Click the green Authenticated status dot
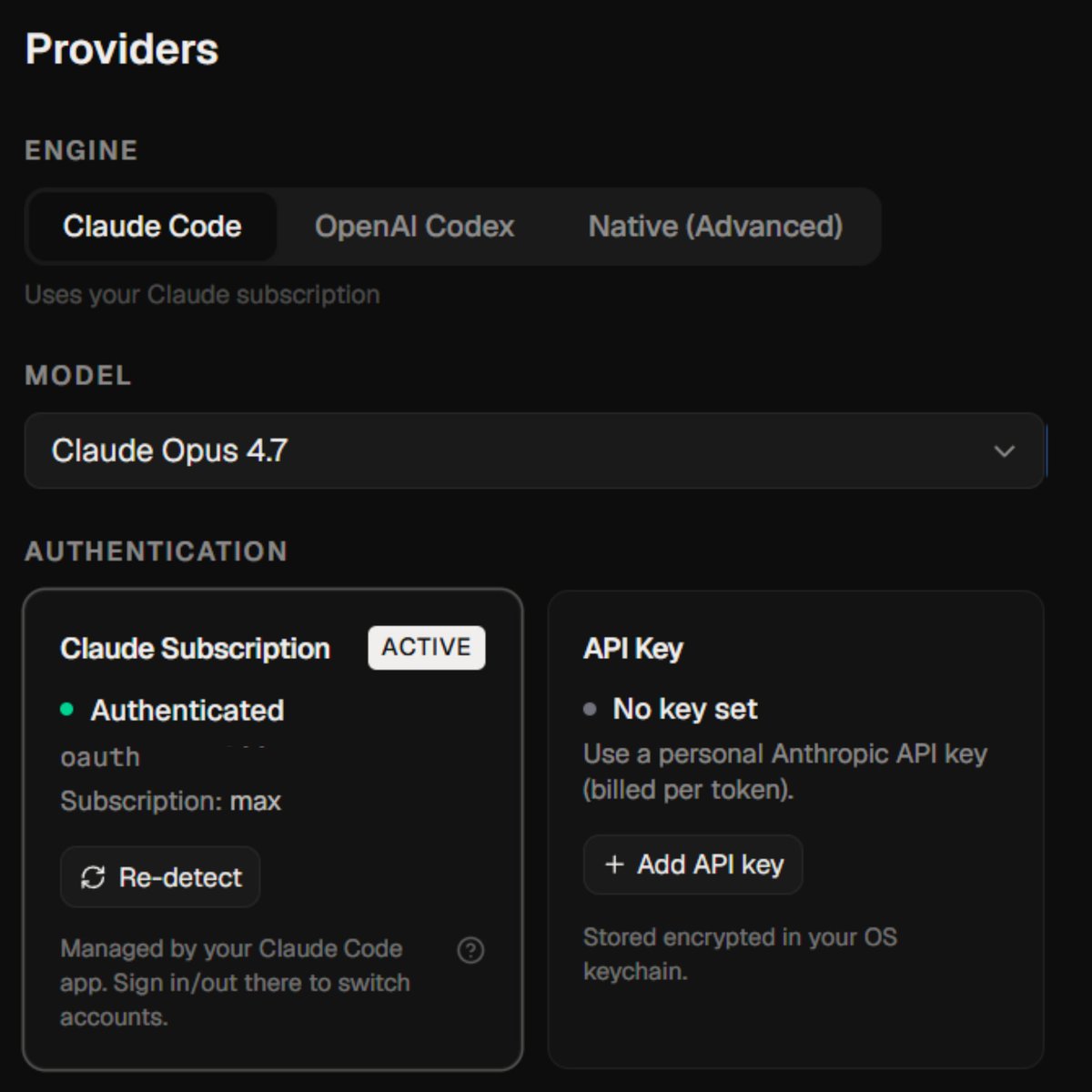Screen dimensions: 1092x1092 [x=66, y=709]
